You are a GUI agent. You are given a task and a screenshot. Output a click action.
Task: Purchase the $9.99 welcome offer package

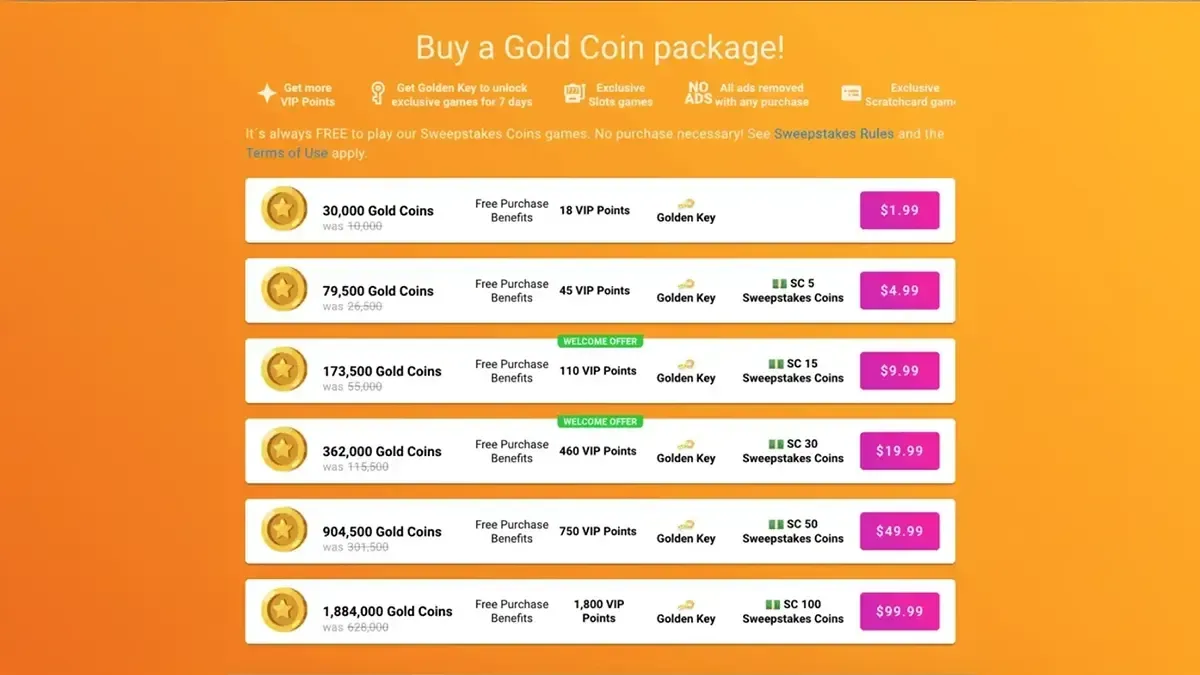click(x=899, y=371)
